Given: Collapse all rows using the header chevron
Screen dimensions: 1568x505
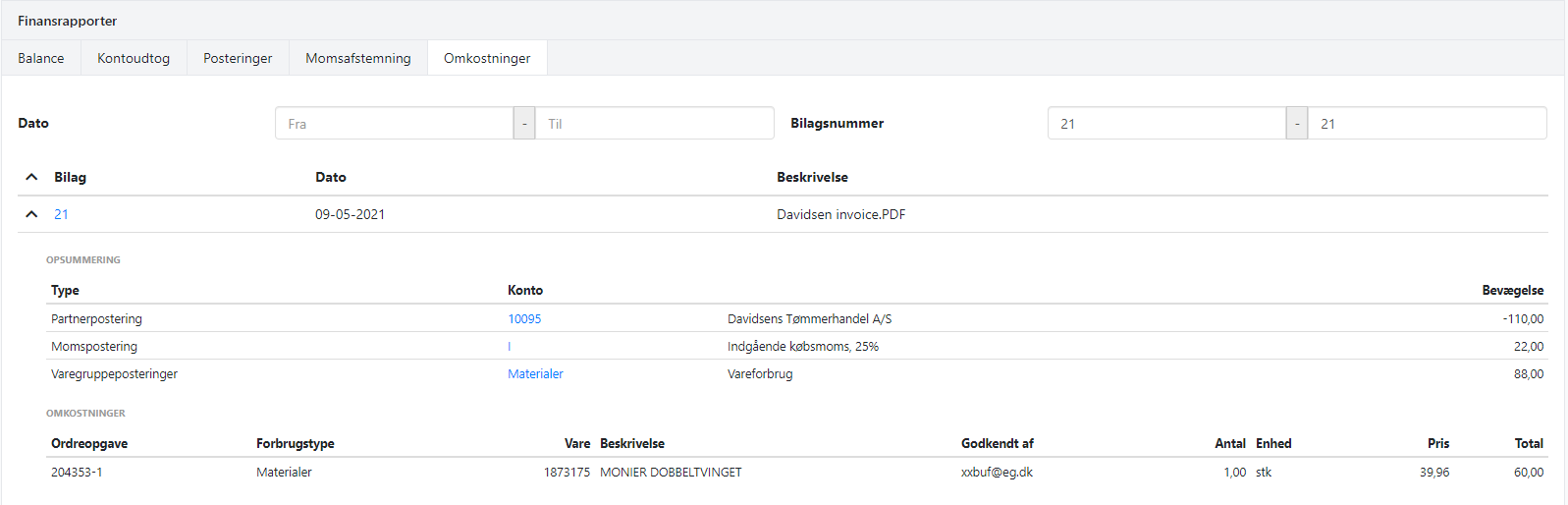Looking at the screenshot, I should [31, 177].
